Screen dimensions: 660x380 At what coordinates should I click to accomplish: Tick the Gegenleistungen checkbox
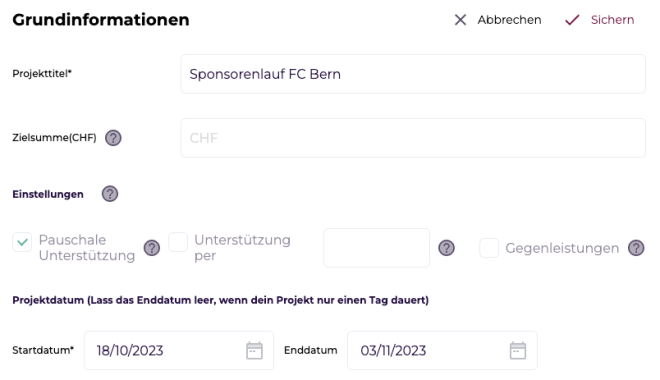tap(489, 248)
